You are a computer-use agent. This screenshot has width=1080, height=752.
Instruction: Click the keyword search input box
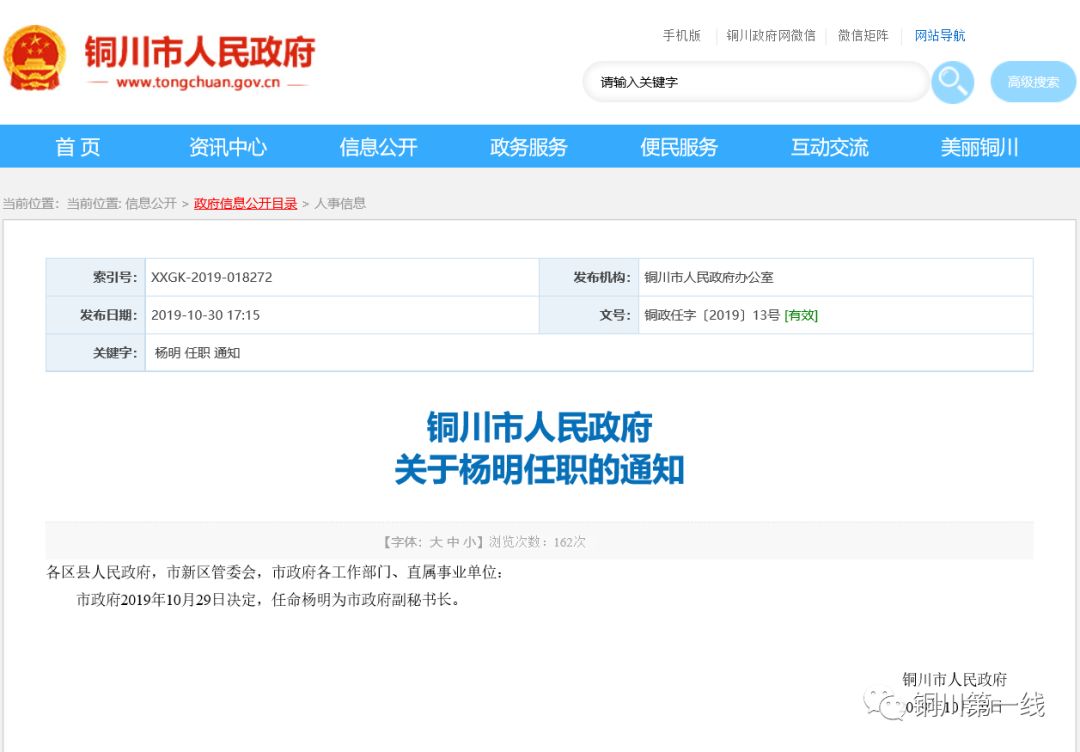click(750, 81)
